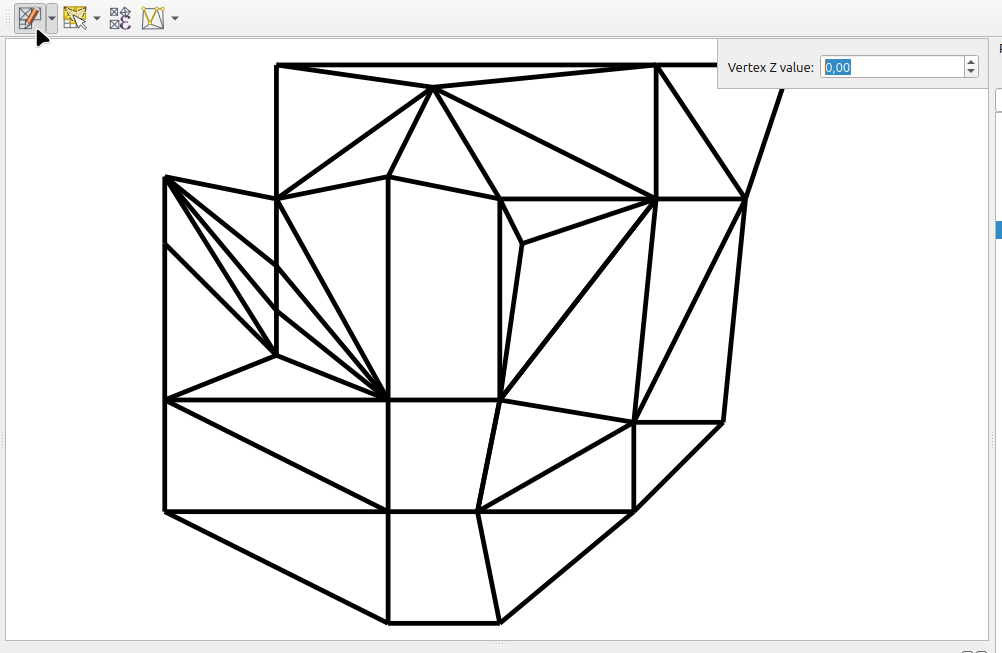The image size is (1002, 653).
Task: Click the top mesh vertex joining six edges
Action: pos(434,88)
